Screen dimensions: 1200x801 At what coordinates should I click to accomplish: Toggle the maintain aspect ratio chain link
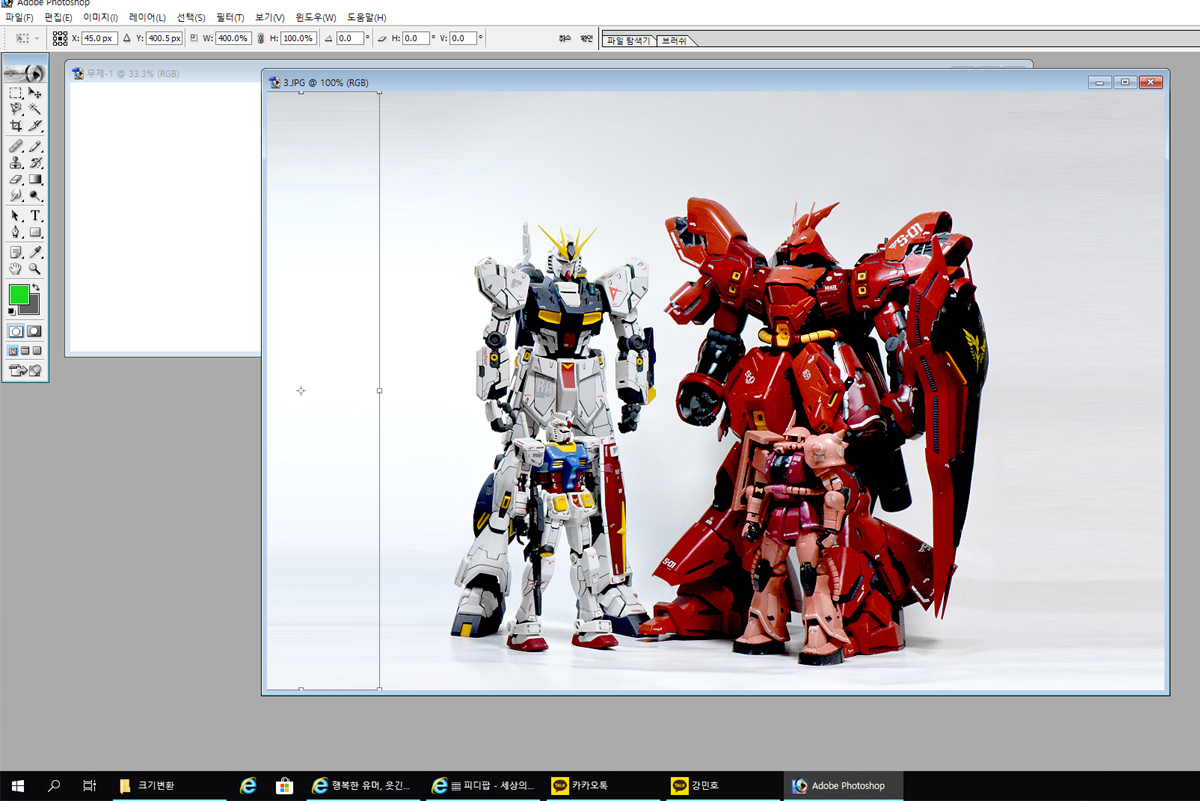pyautogui.click(x=261, y=38)
